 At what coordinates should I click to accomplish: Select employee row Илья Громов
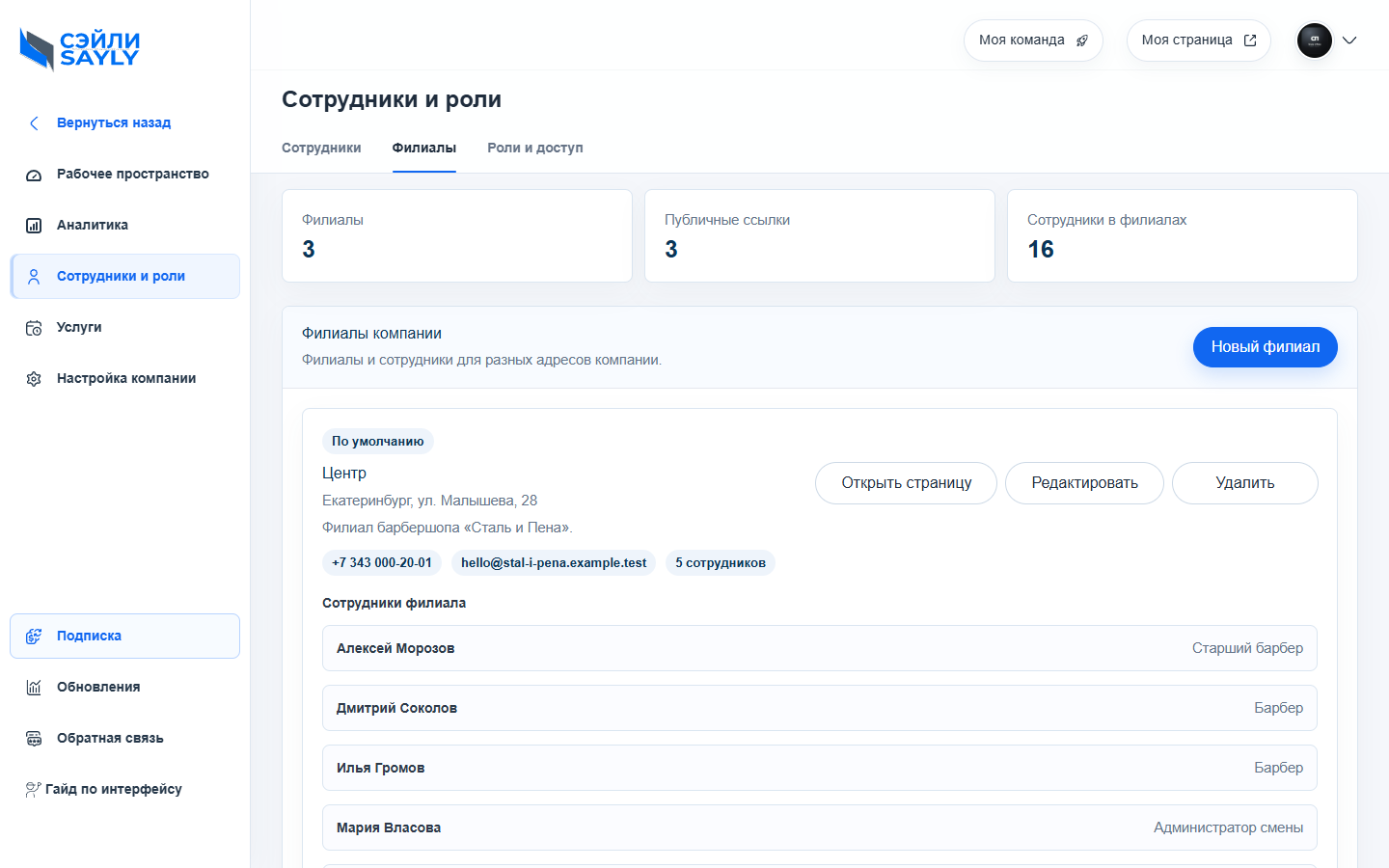[x=820, y=768]
